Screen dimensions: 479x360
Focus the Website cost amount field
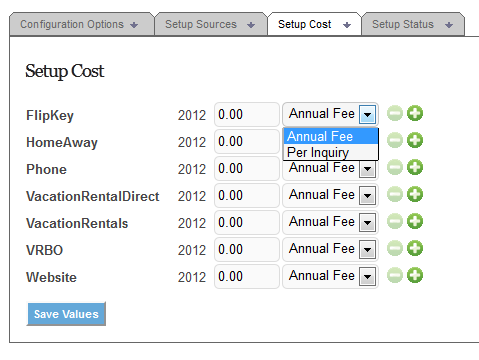coord(247,276)
